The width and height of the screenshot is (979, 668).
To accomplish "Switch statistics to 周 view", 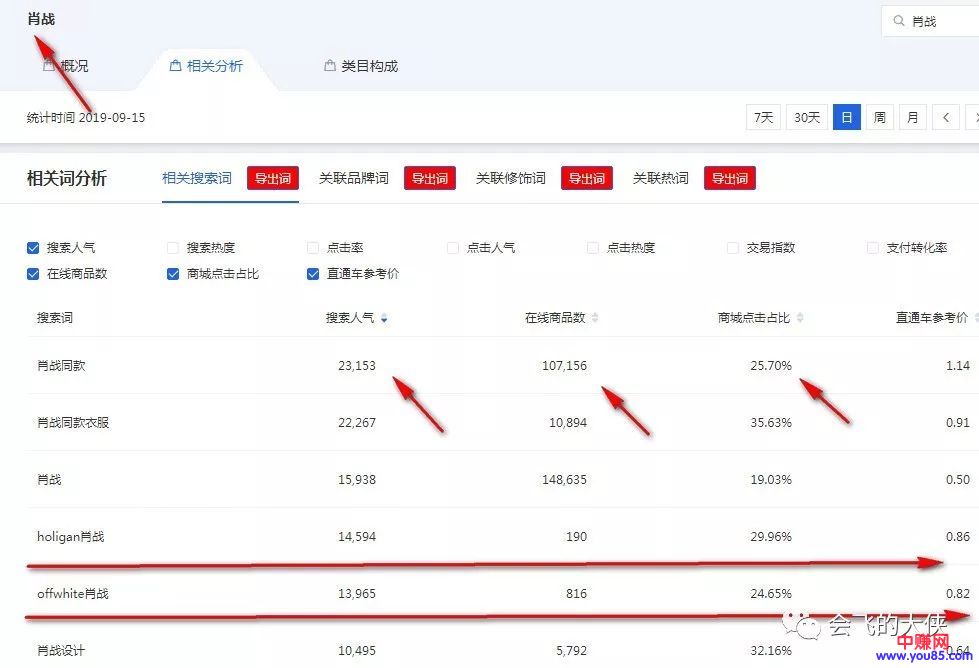I will [x=879, y=118].
